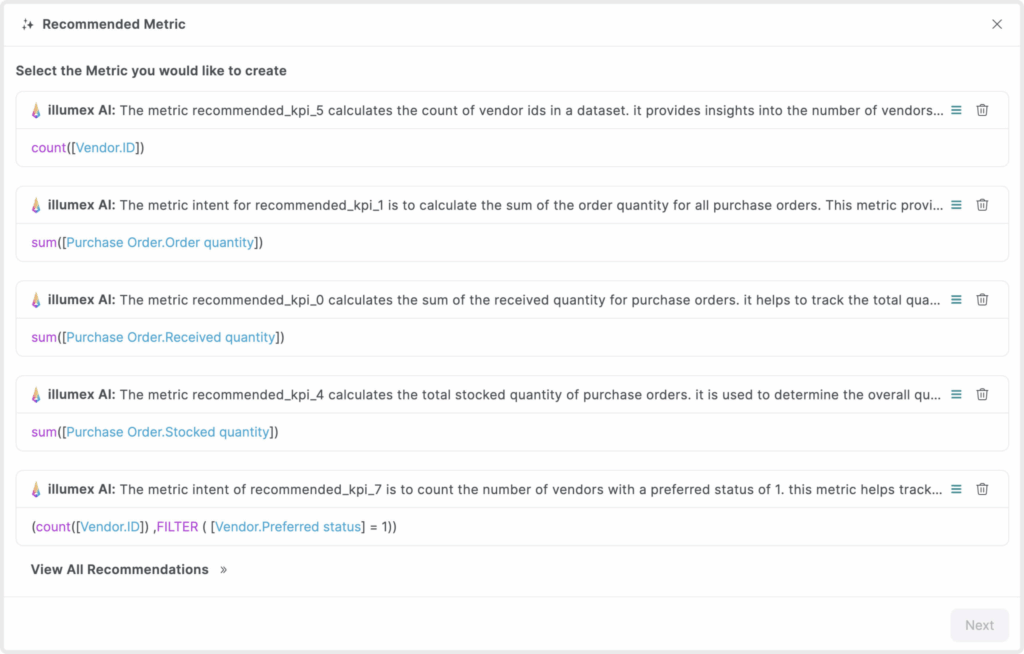Open lines menu icon for recommended_kpi_4
1024x654 pixels.
click(x=956, y=394)
